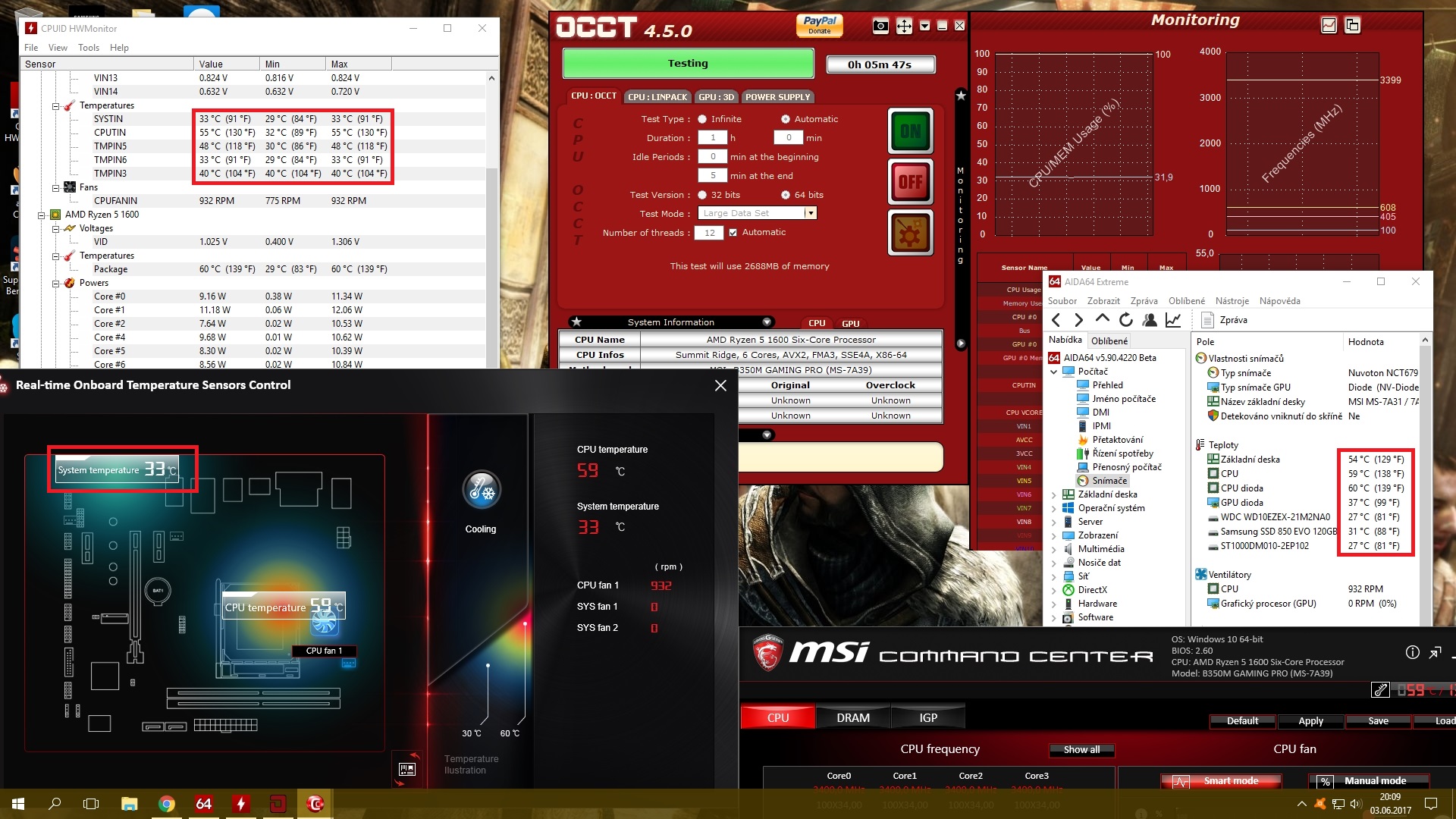1456x819 pixels.
Task: Click the PayPal Donate button in OCCT
Action: tap(819, 26)
